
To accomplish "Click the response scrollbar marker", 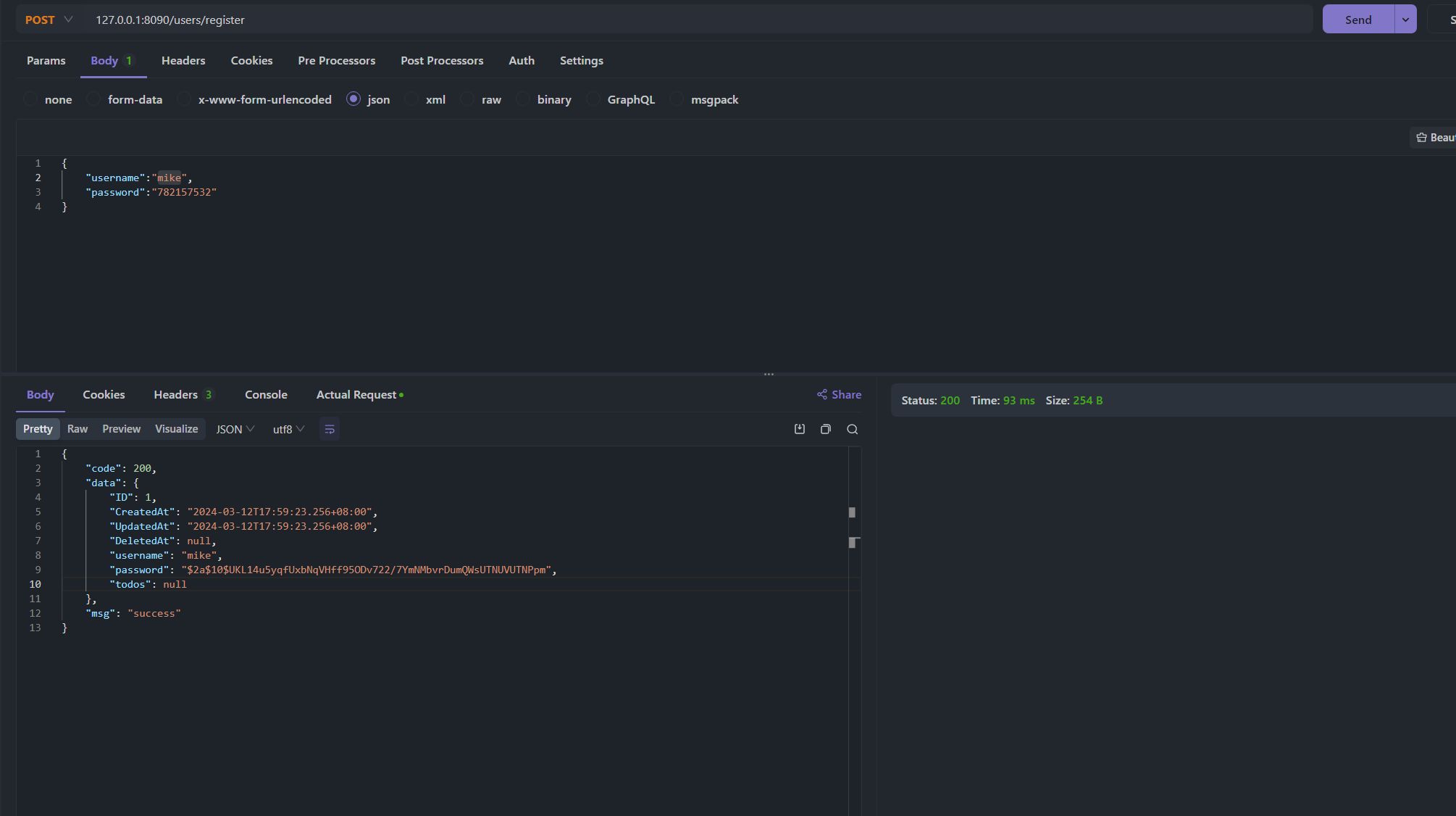I will coord(852,512).
